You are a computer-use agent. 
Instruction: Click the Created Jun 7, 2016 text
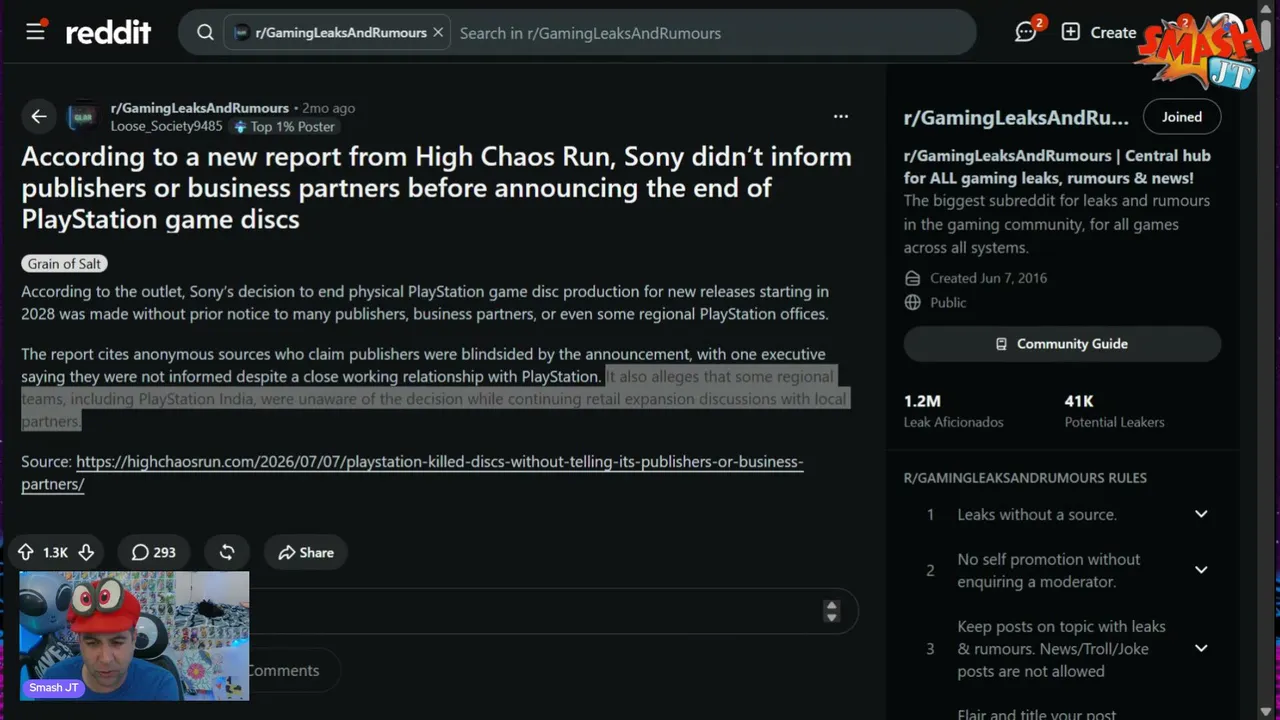tap(988, 278)
